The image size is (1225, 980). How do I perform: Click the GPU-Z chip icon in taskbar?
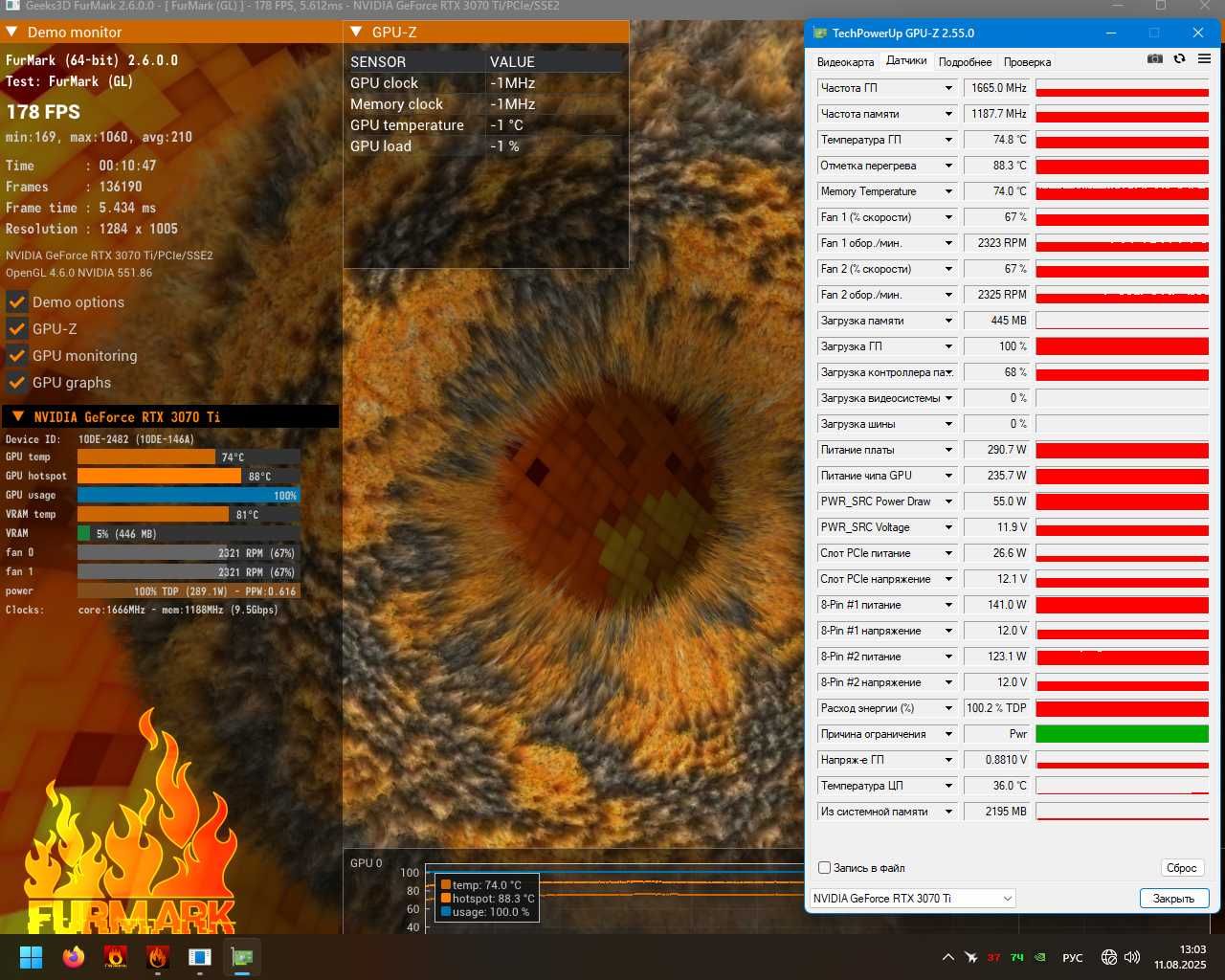click(x=242, y=957)
